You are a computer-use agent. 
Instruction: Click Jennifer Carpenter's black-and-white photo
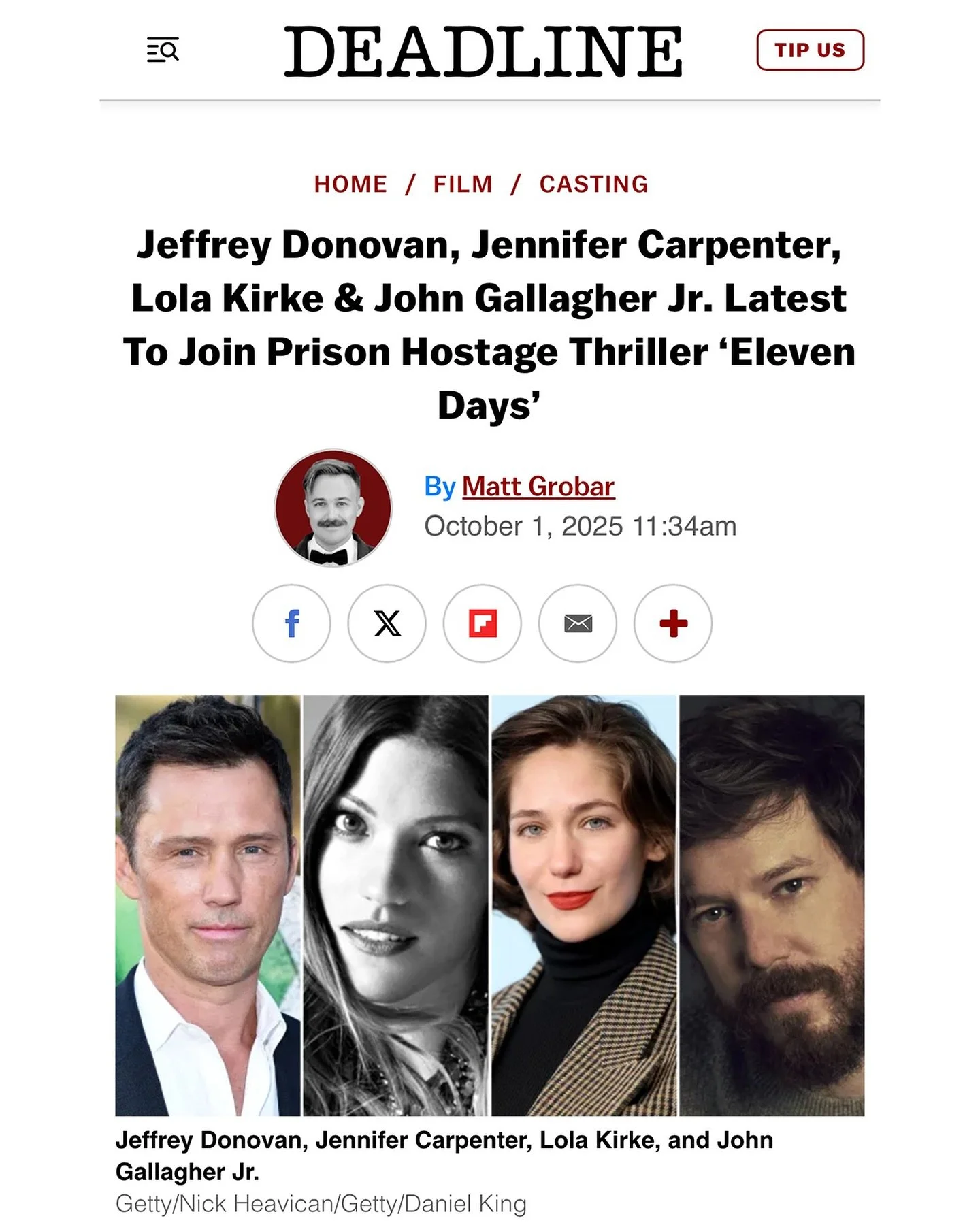[395, 905]
